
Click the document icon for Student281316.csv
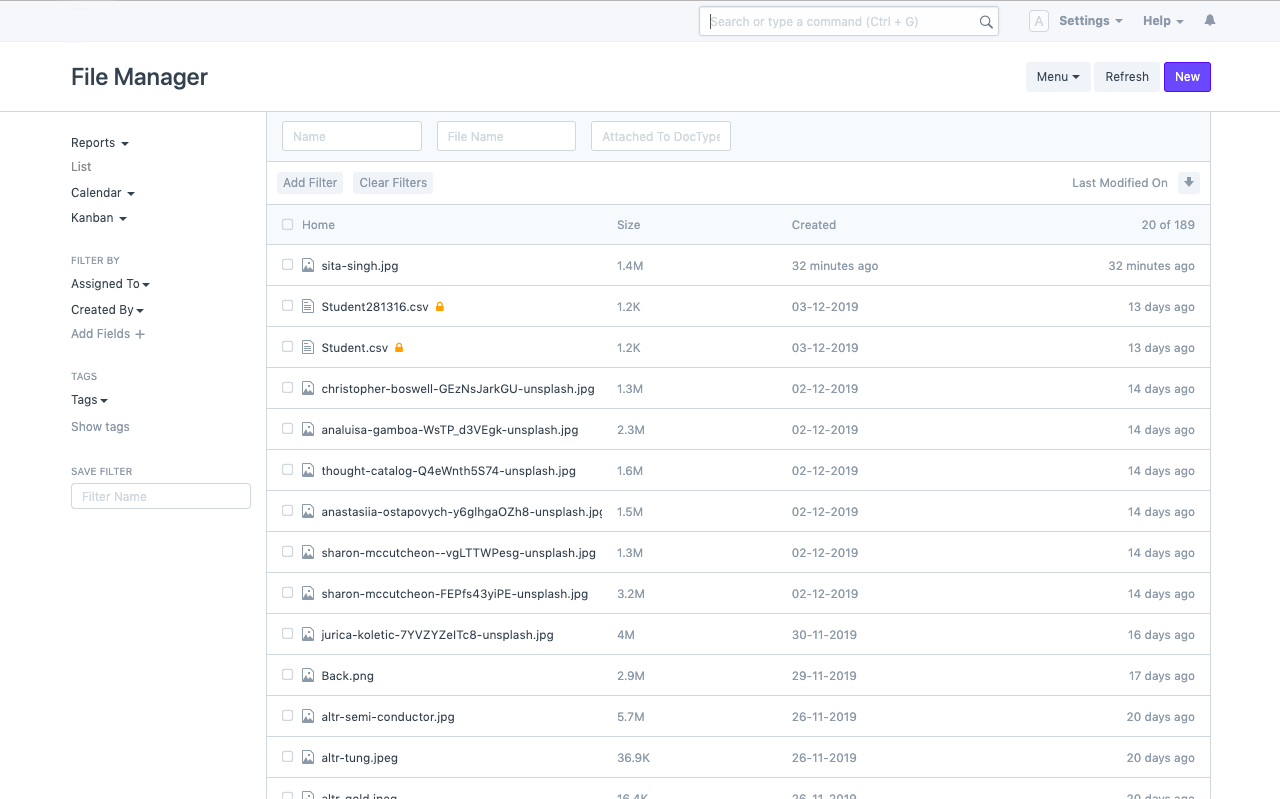pyautogui.click(x=308, y=307)
